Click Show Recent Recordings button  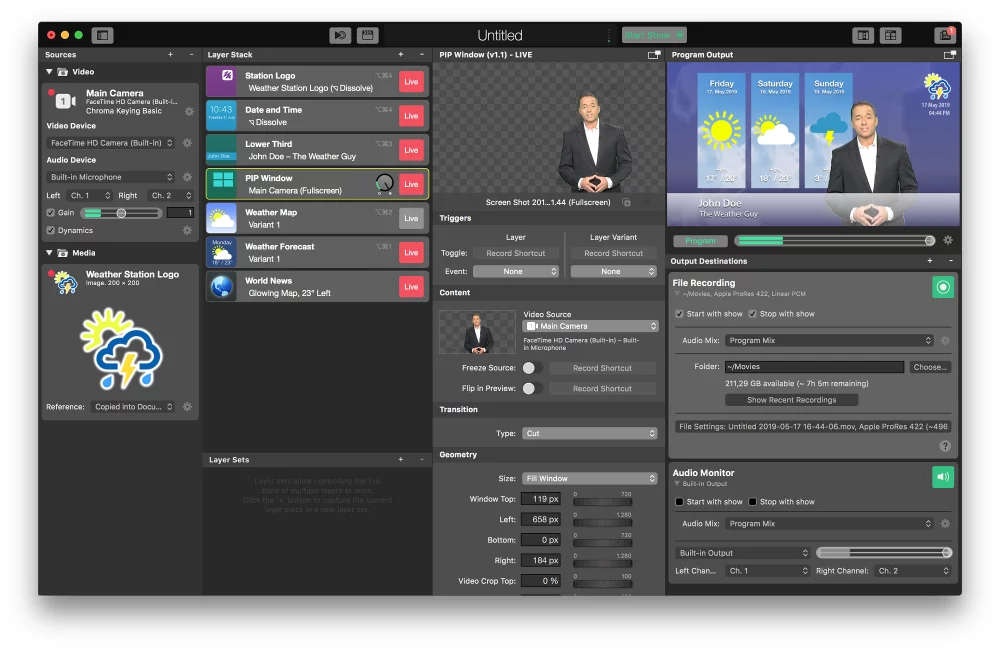pos(791,400)
